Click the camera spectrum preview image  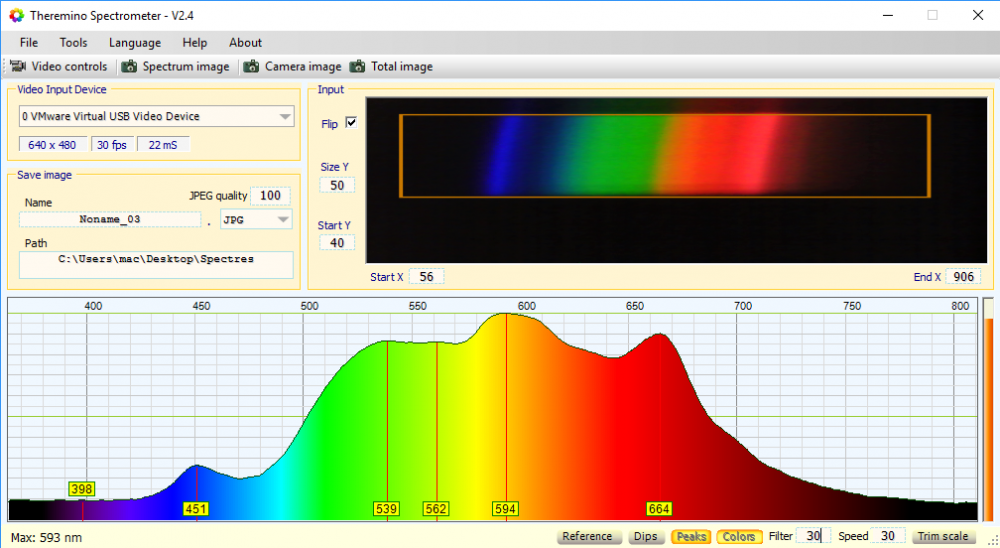pos(676,180)
